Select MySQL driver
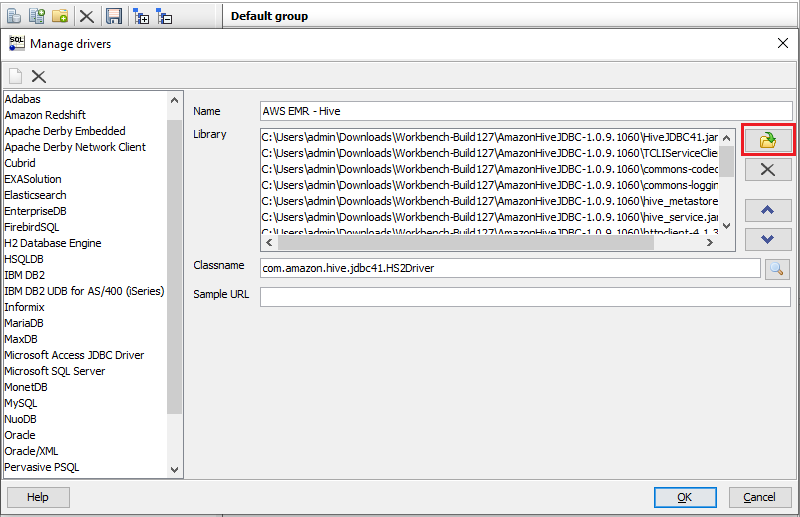 [85, 403]
